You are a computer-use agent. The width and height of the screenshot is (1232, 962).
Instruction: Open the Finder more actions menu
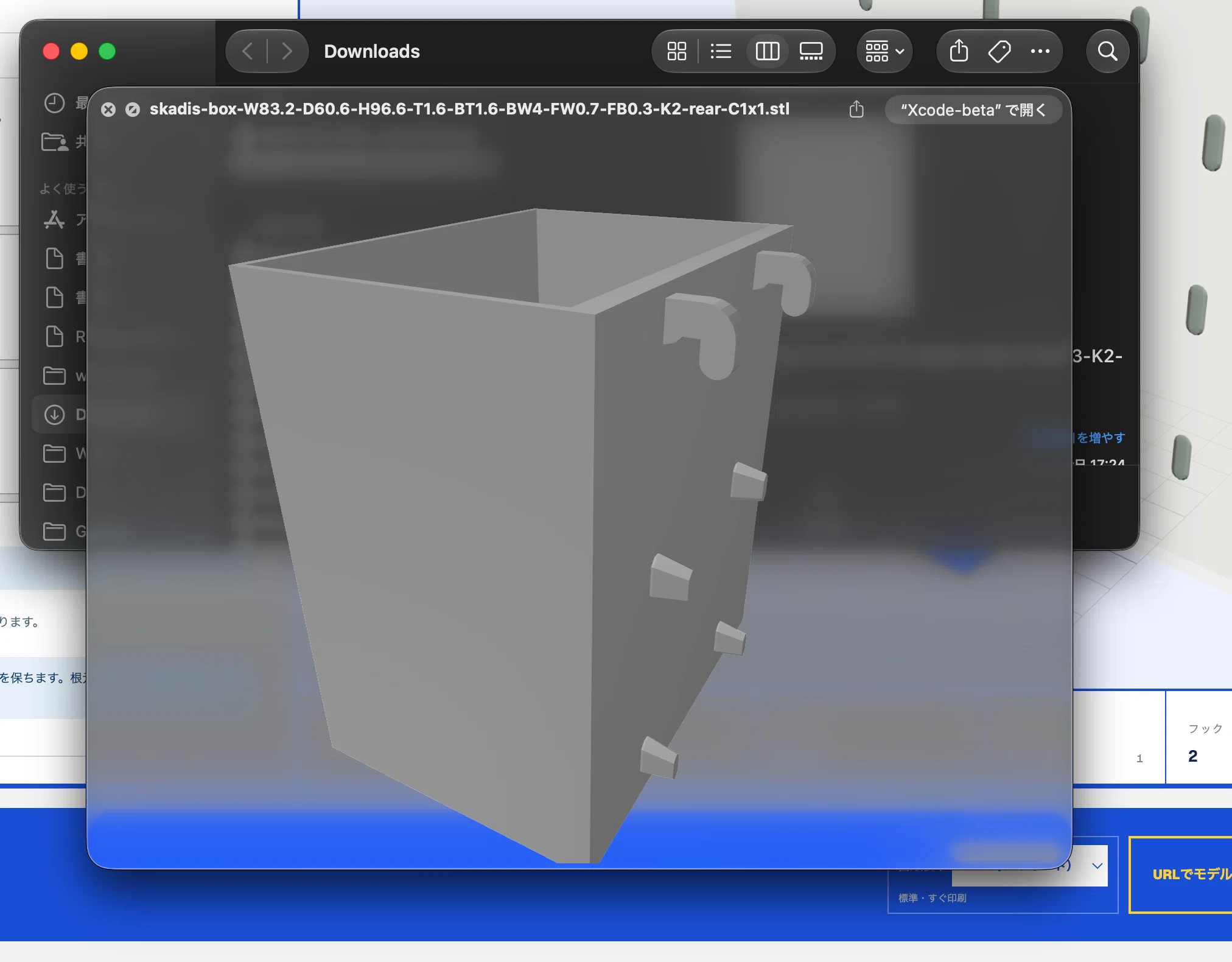(x=1040, y=51)
